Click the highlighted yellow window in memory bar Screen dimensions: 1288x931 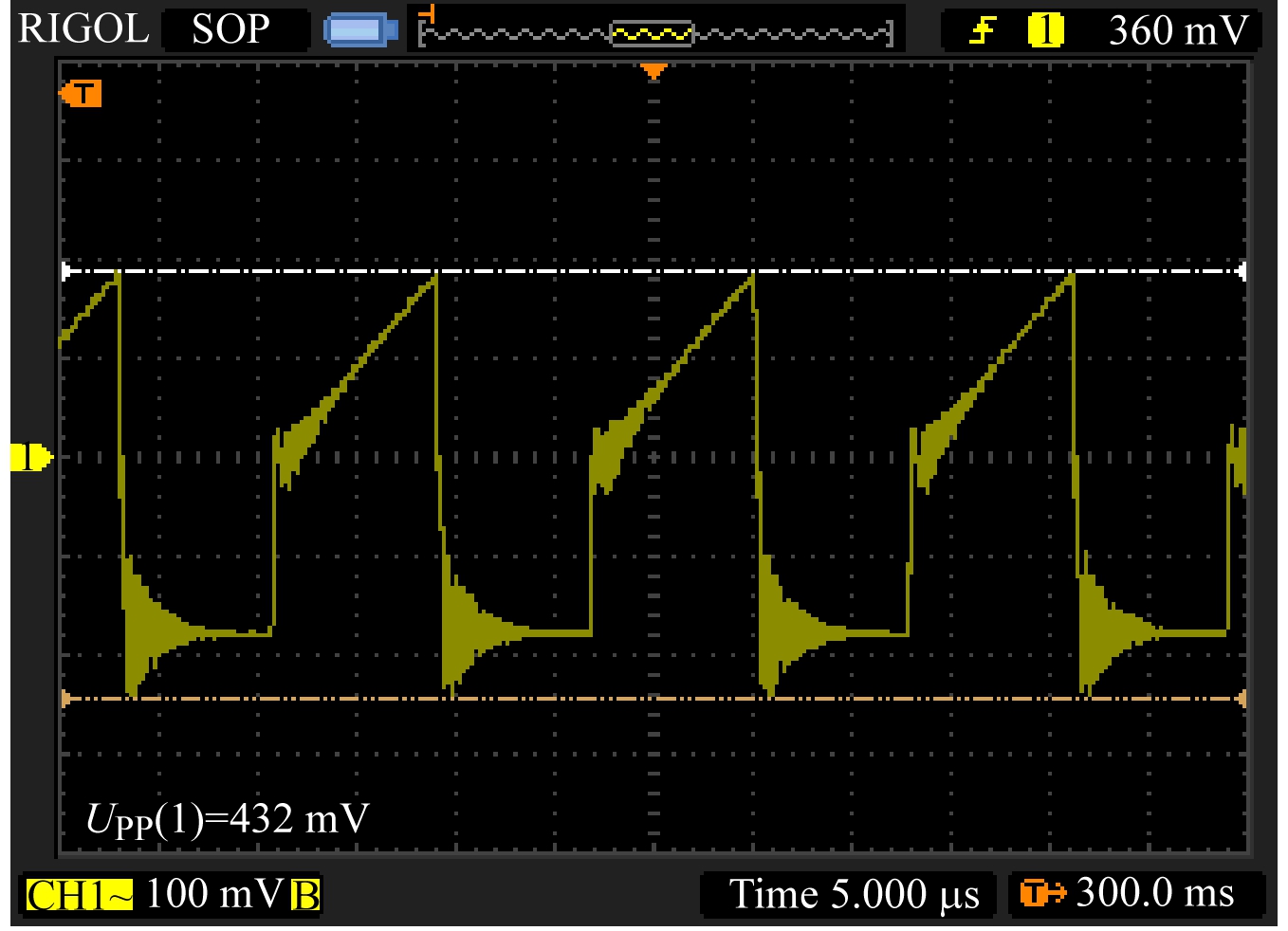pos(652,34)
